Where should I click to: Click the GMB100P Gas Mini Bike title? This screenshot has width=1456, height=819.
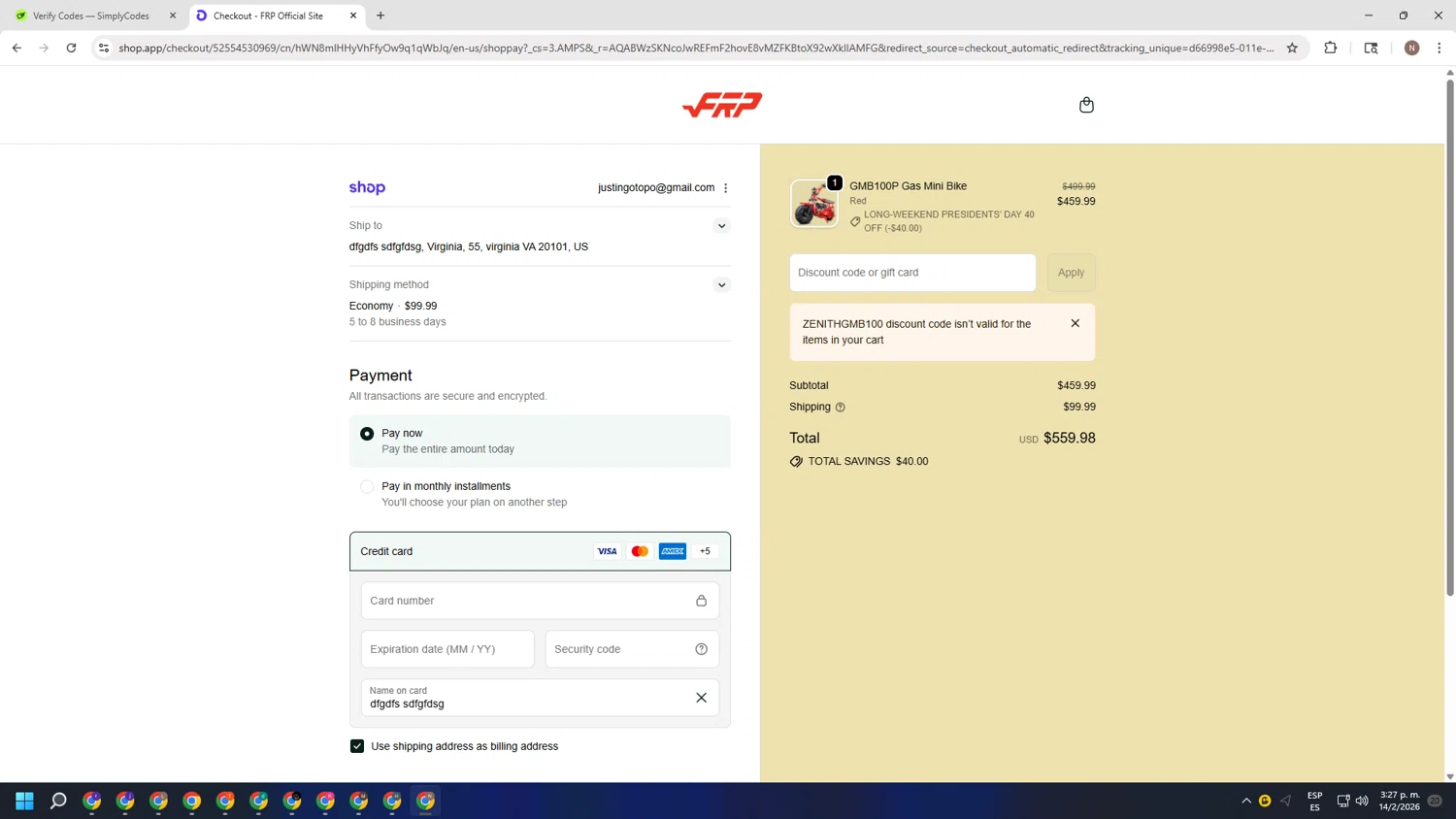[x=908, y=186]
